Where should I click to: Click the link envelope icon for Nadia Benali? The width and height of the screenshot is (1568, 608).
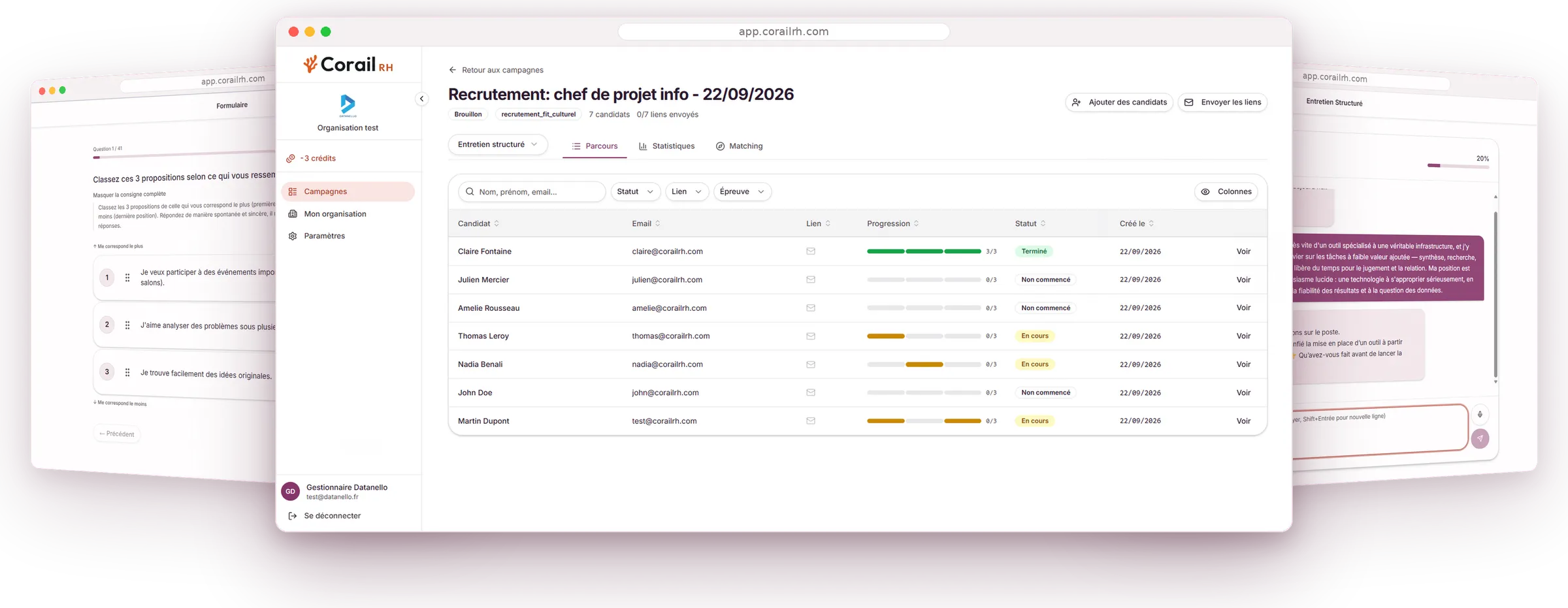tap(810, 364)
